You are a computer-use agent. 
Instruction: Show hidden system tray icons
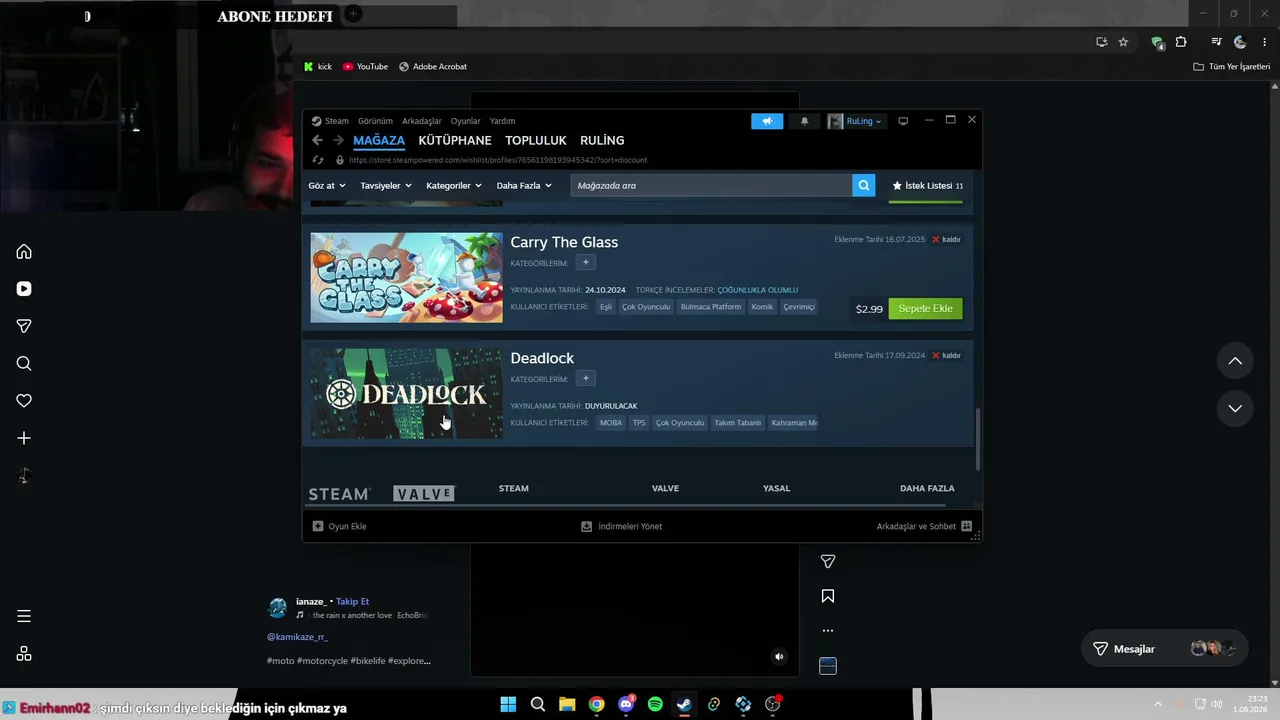tap(1158, 704)
